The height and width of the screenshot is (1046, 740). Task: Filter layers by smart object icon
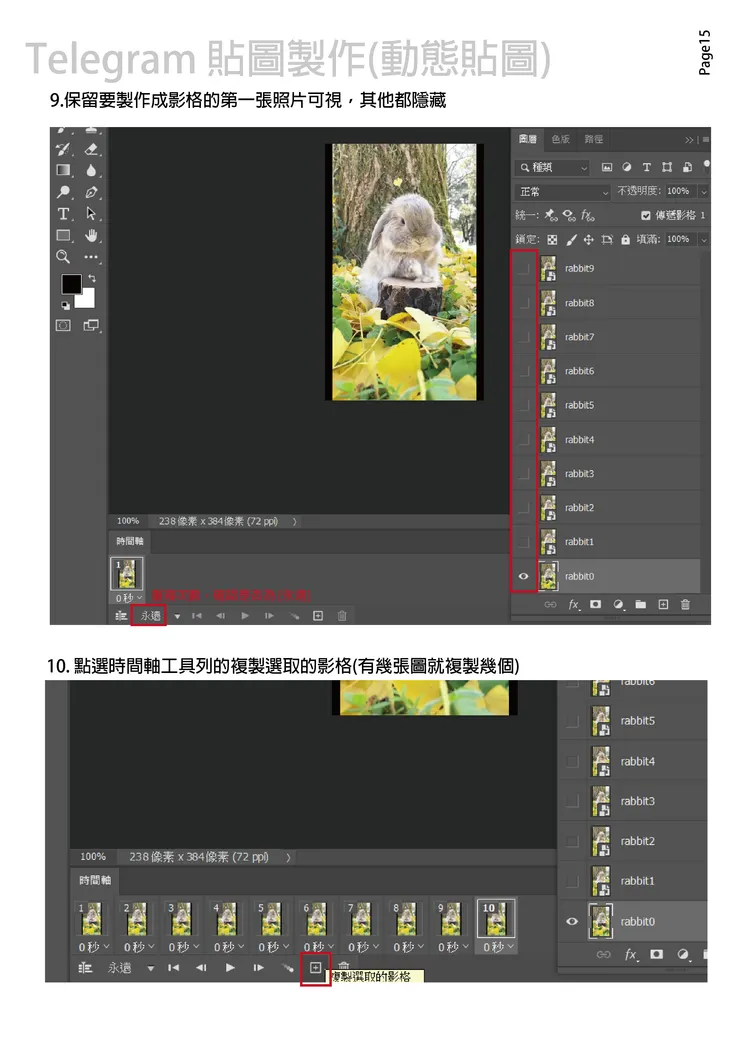click(x=687, y=167)
